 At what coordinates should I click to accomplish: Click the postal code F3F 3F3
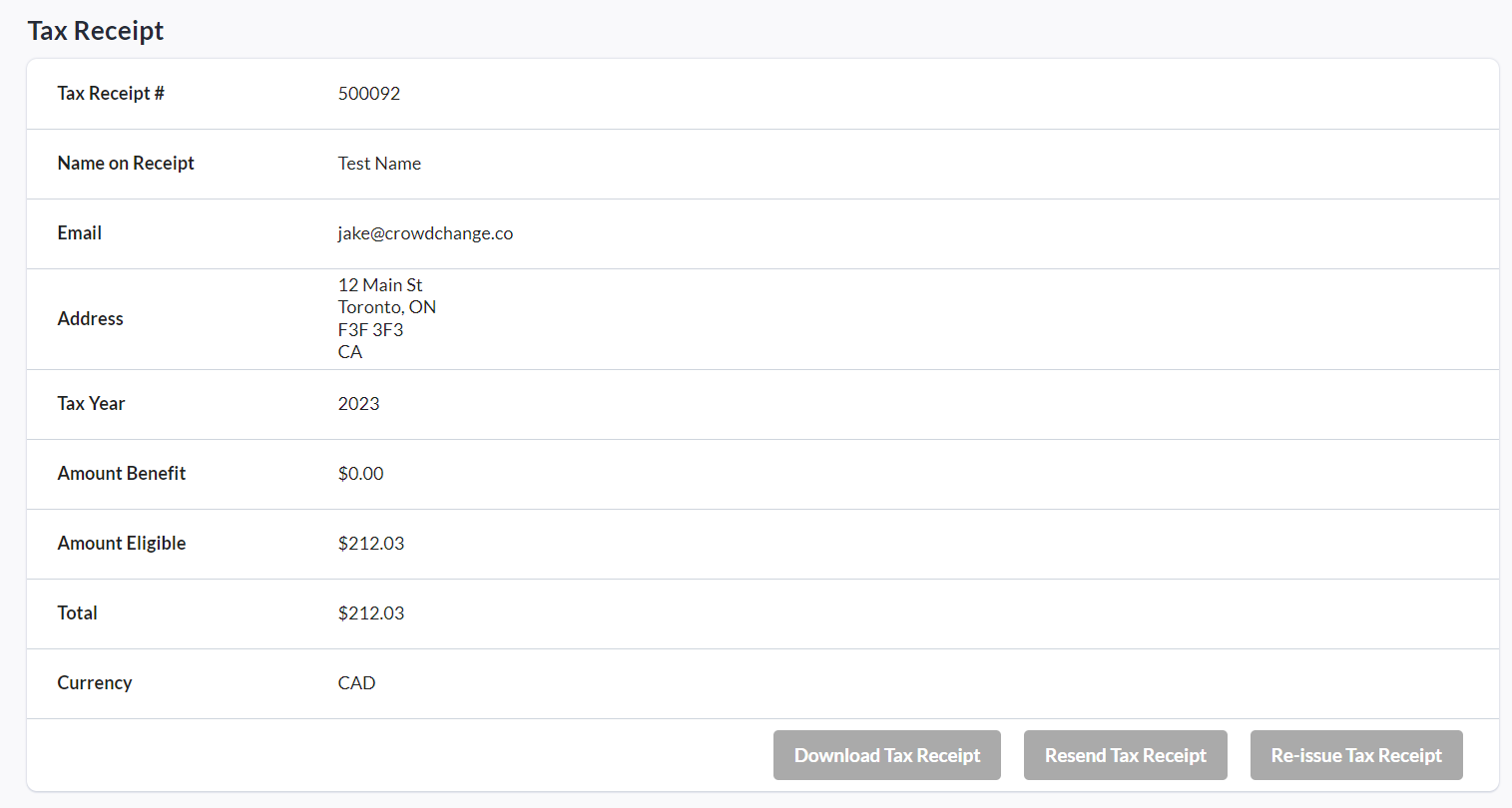point(370,330)
